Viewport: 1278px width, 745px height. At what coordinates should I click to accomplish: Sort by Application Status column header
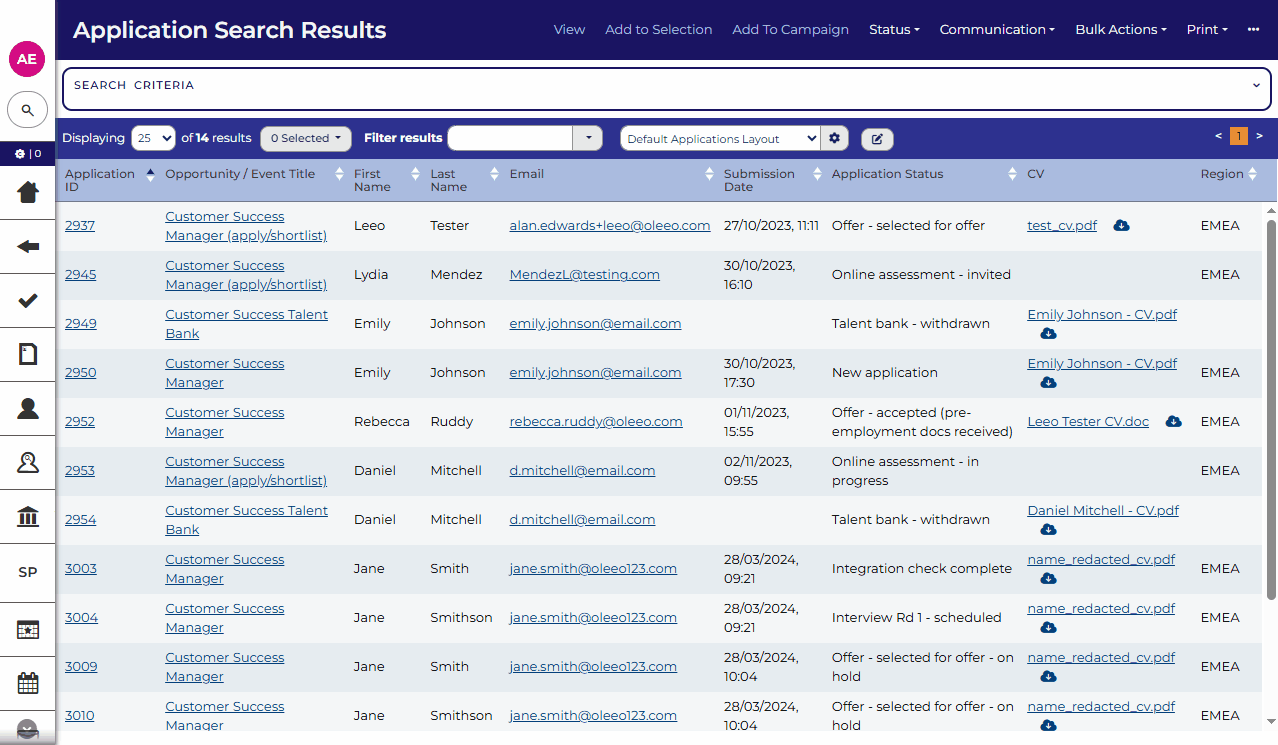[x=887, y=174]
